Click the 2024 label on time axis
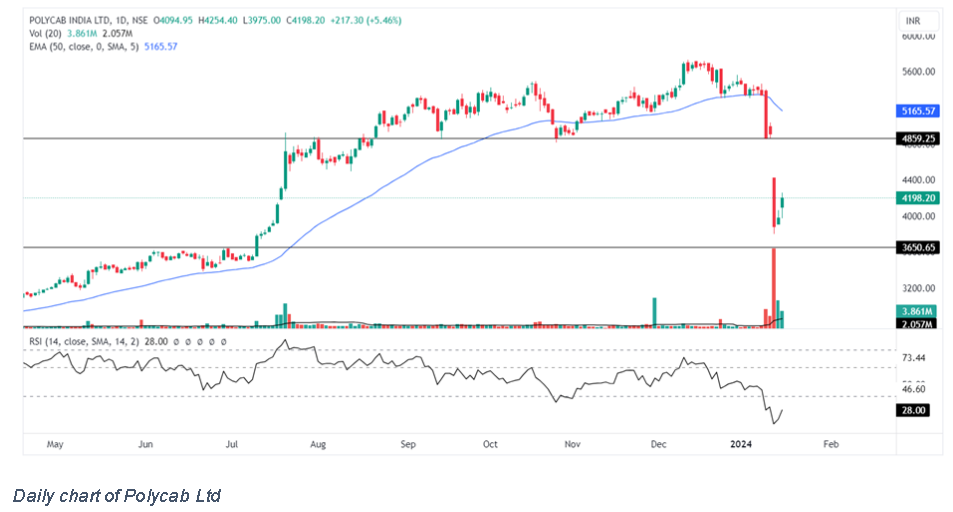Screen dimensions: 953x512 point(740,442)
